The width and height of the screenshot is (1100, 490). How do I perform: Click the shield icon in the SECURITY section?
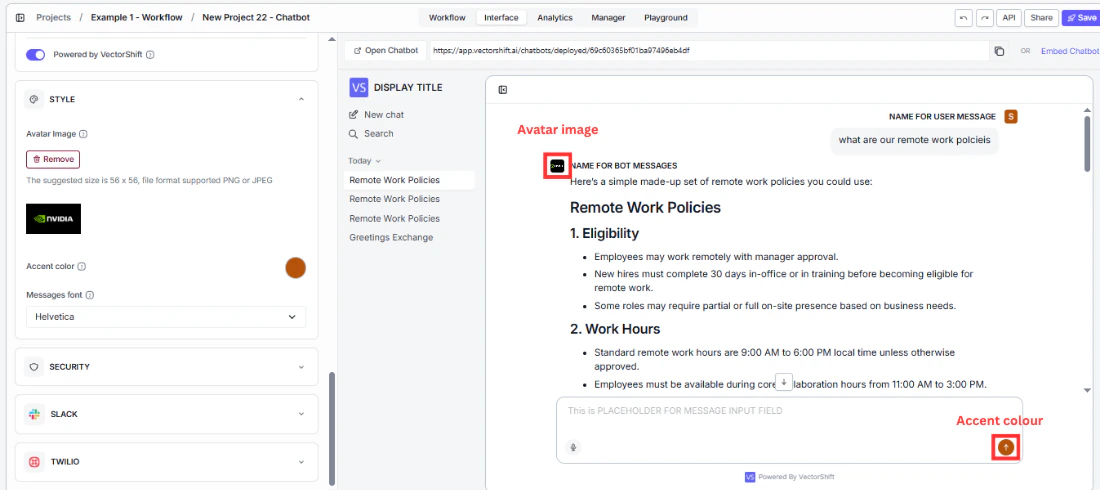[x=34, y=367]
